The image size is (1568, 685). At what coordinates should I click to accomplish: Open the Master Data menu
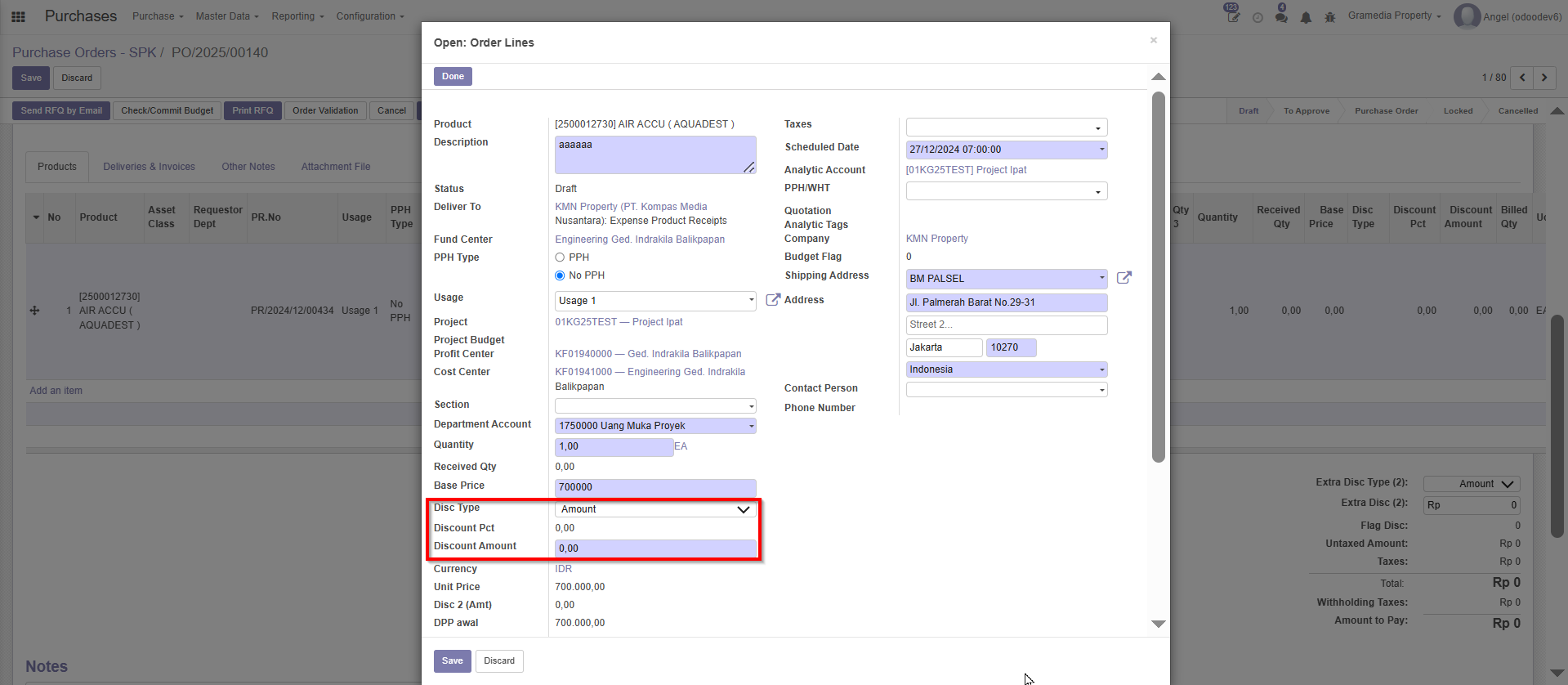(227, 16)
